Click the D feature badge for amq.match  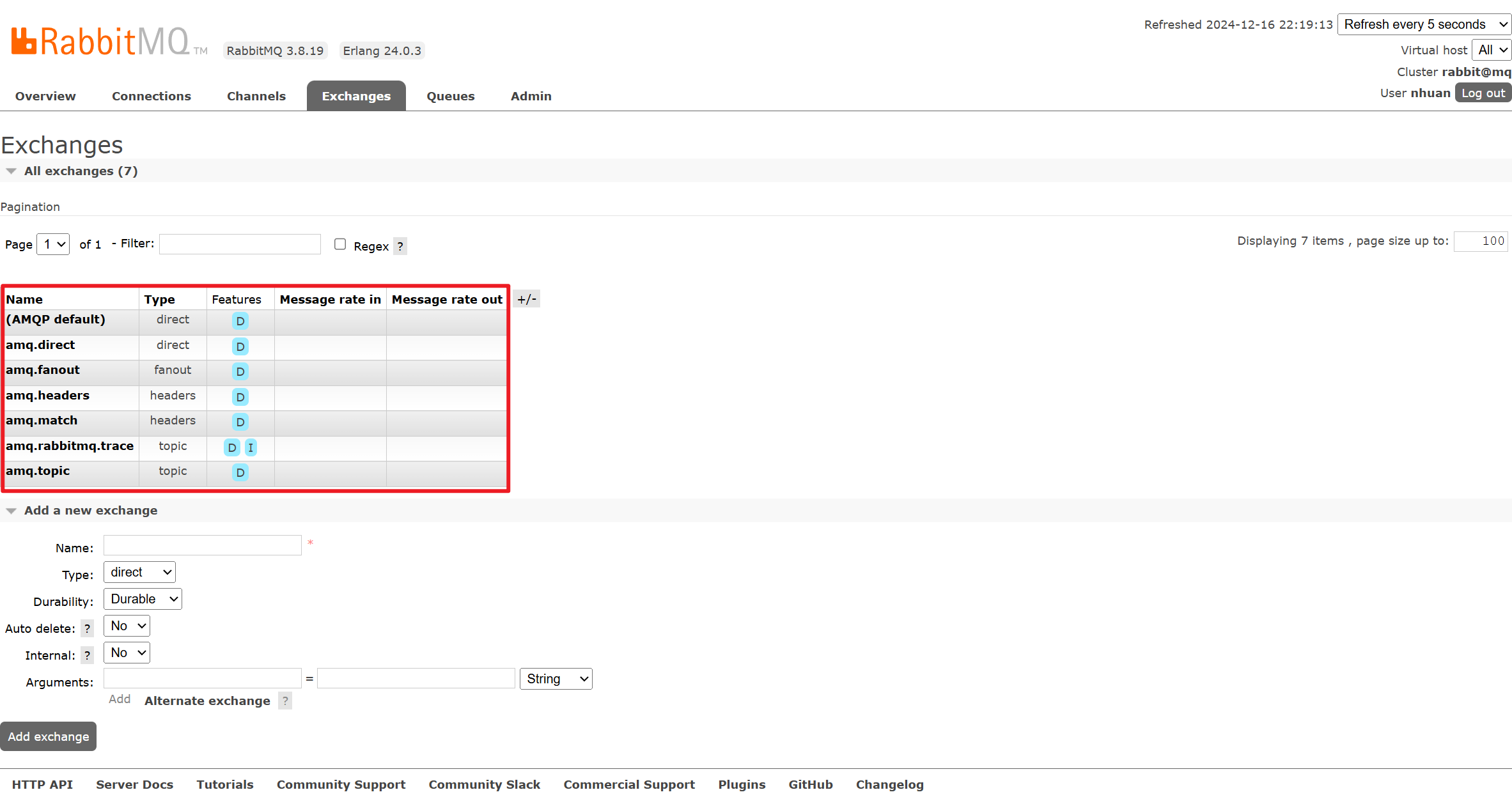(240, 422)
